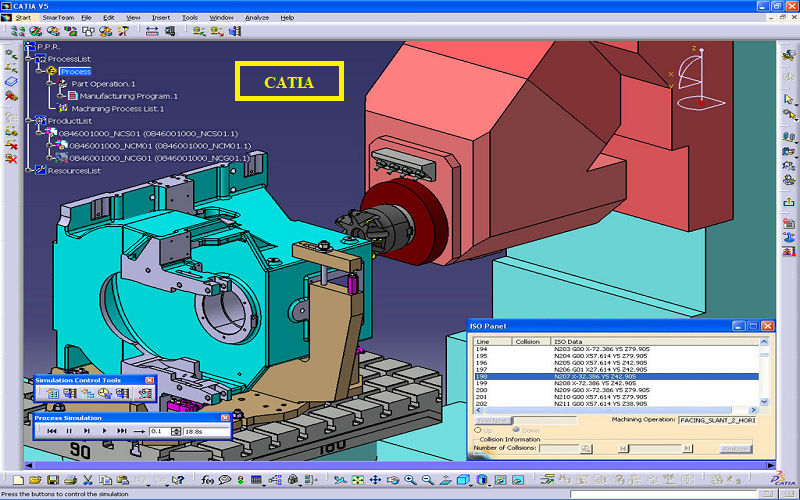Click first icon in Simulation Control Tools
The image size is (800, 500).
point(52,393)
